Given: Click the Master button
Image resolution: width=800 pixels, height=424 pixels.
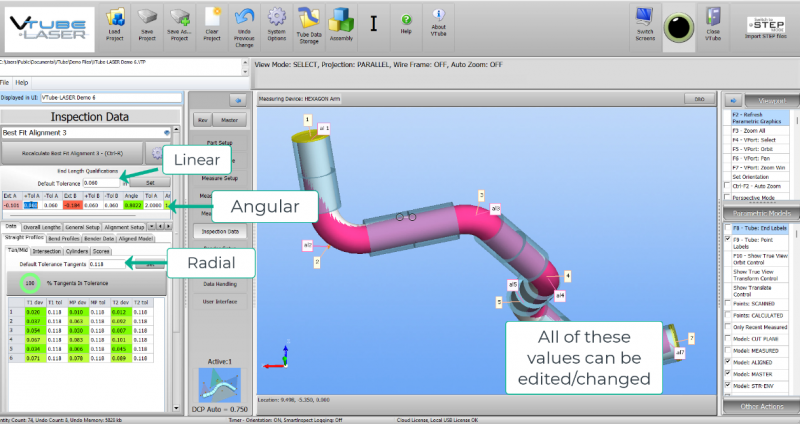Looking at the screenshot, I should 229,120.
